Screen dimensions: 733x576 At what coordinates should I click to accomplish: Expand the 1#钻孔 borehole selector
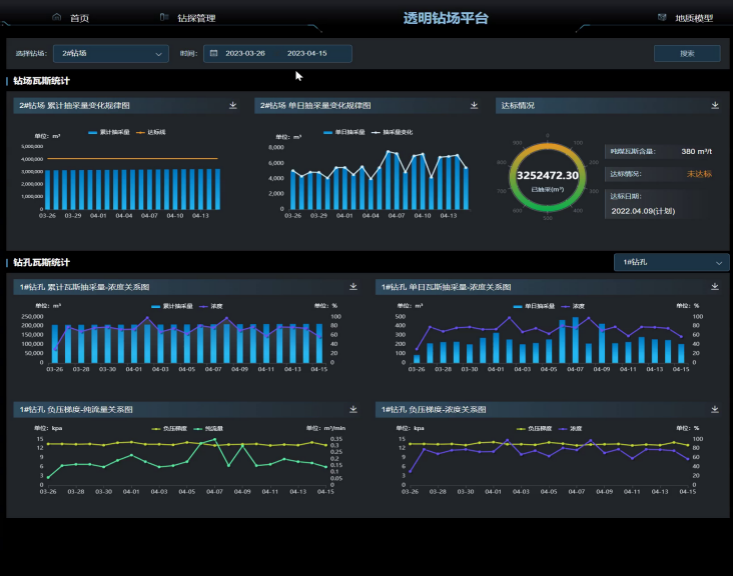pos(671,262)
